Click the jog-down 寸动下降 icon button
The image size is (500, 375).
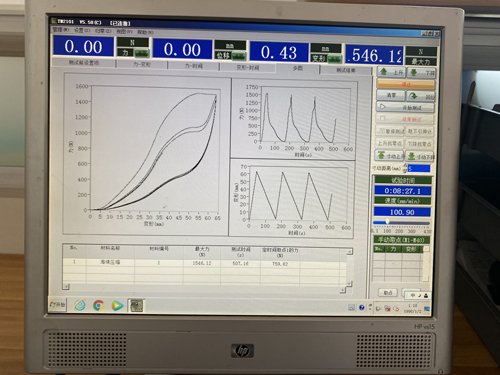pyautogui.click(x=420, y=156)
